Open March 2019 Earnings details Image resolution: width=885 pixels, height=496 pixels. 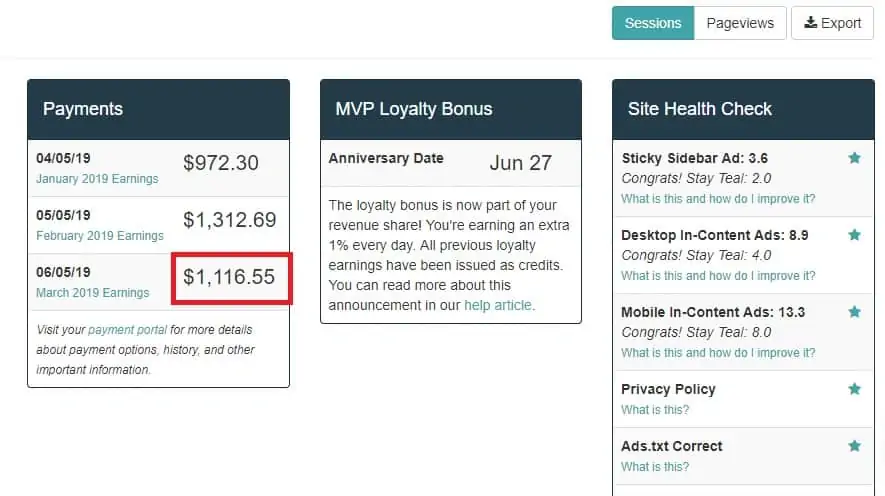point(93,293)
